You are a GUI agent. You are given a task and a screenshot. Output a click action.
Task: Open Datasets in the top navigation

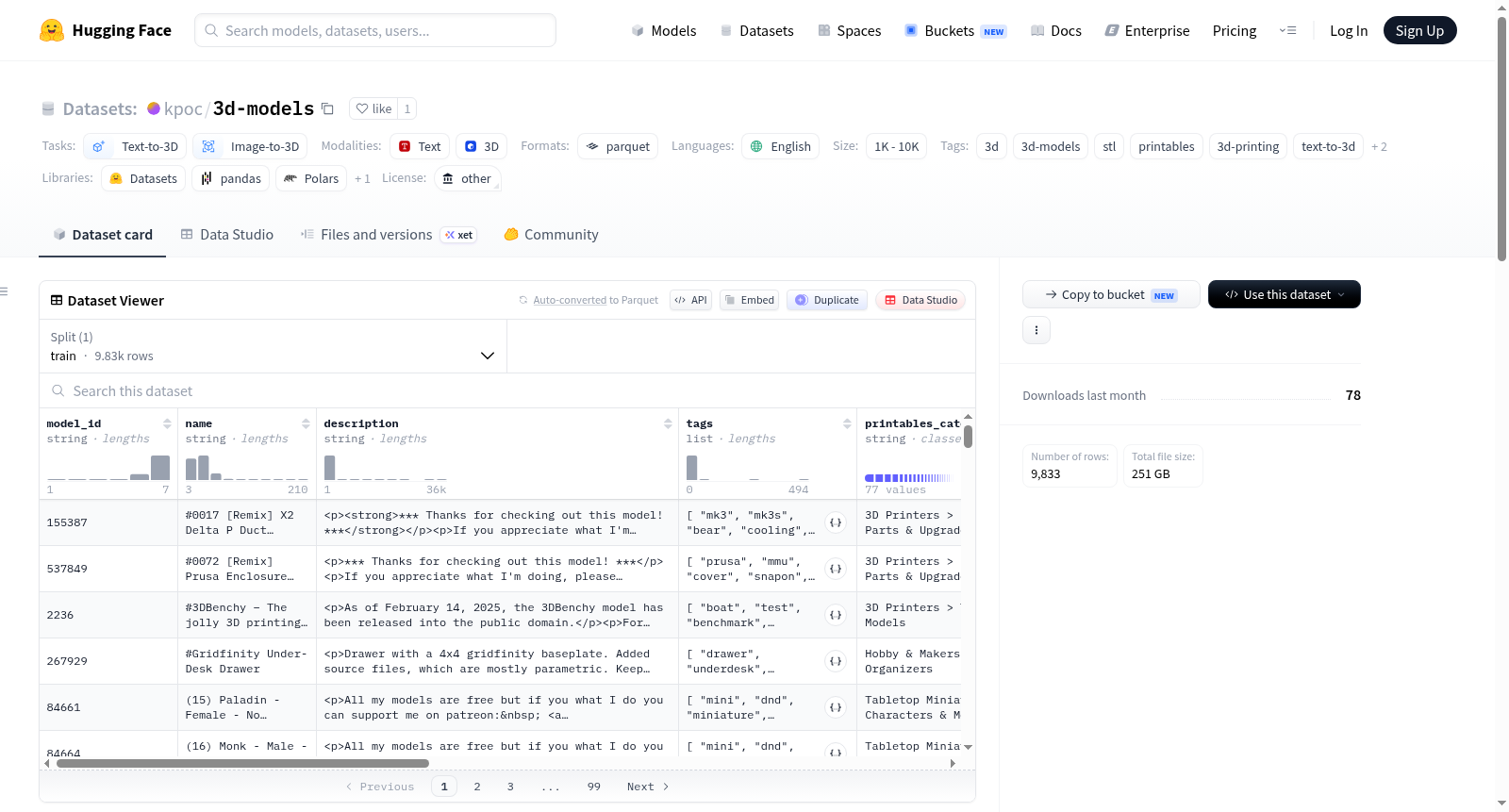click(x=756, y=31)
